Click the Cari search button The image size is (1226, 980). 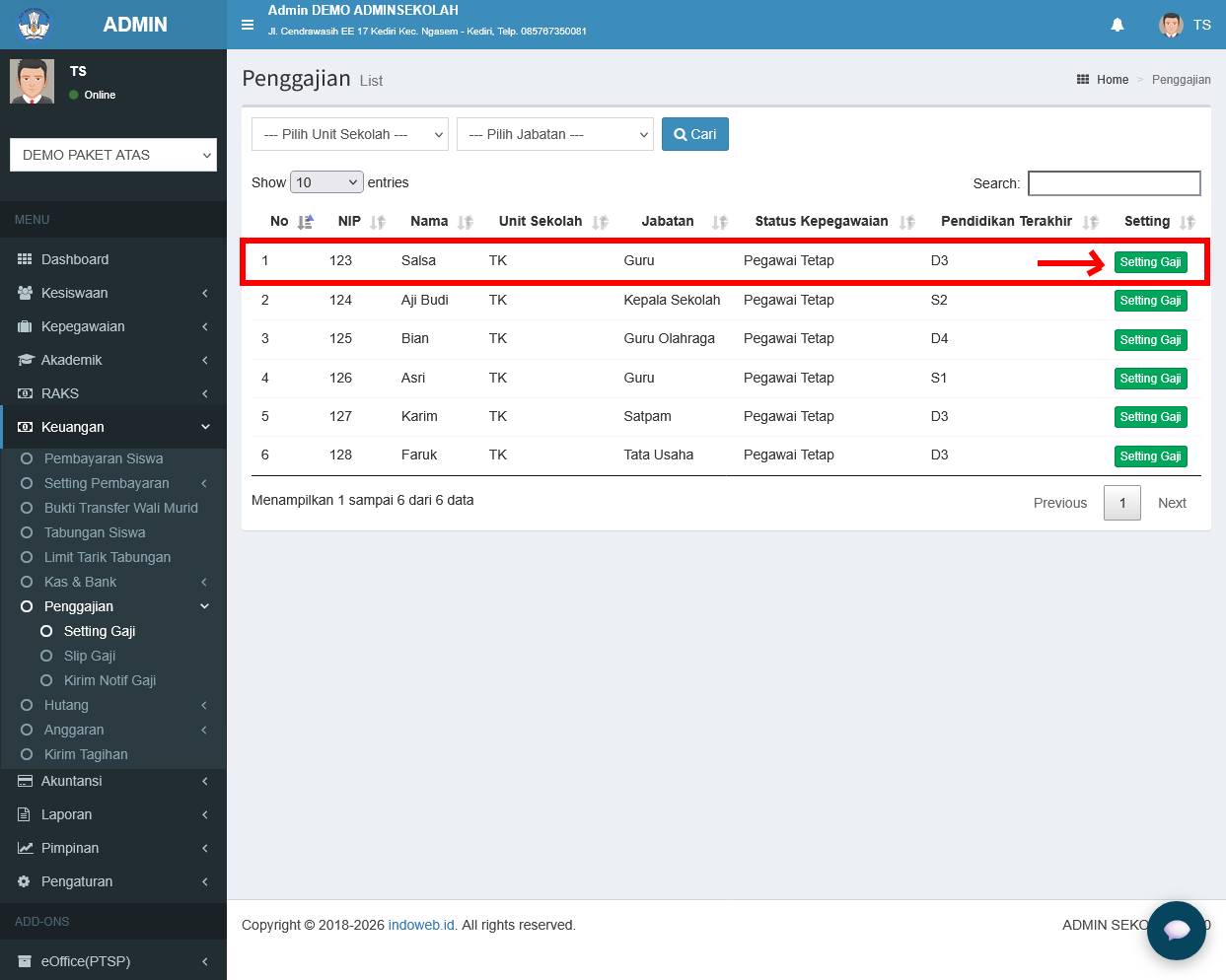tap(695, 134)
